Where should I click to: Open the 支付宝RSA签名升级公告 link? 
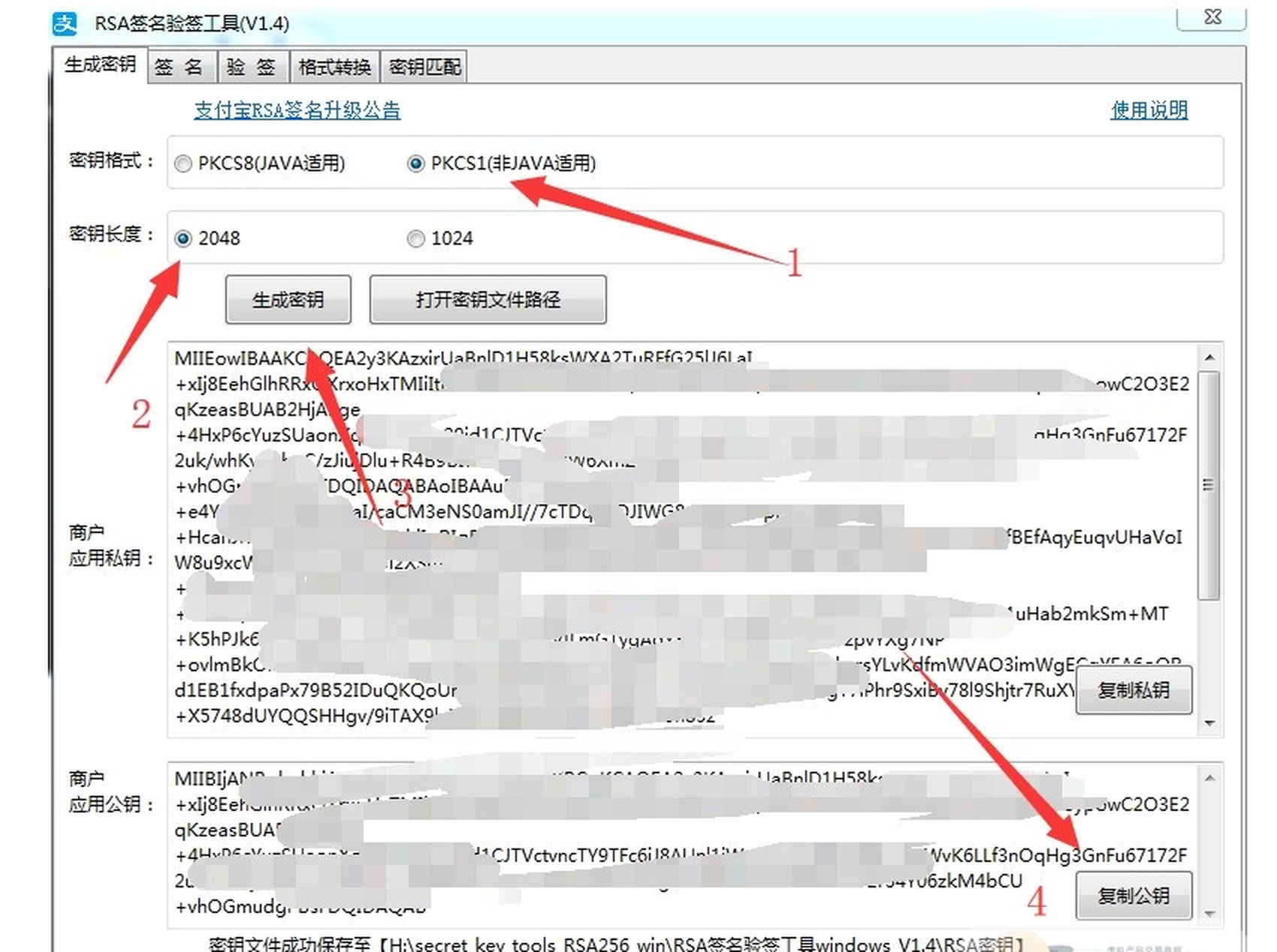pos(297,110)
